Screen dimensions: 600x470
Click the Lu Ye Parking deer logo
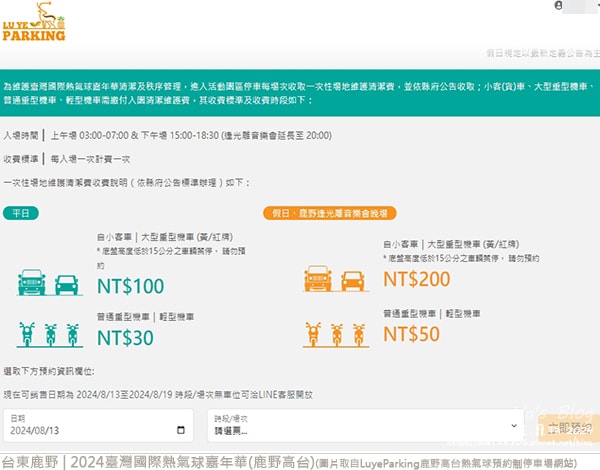pos(34,21)
